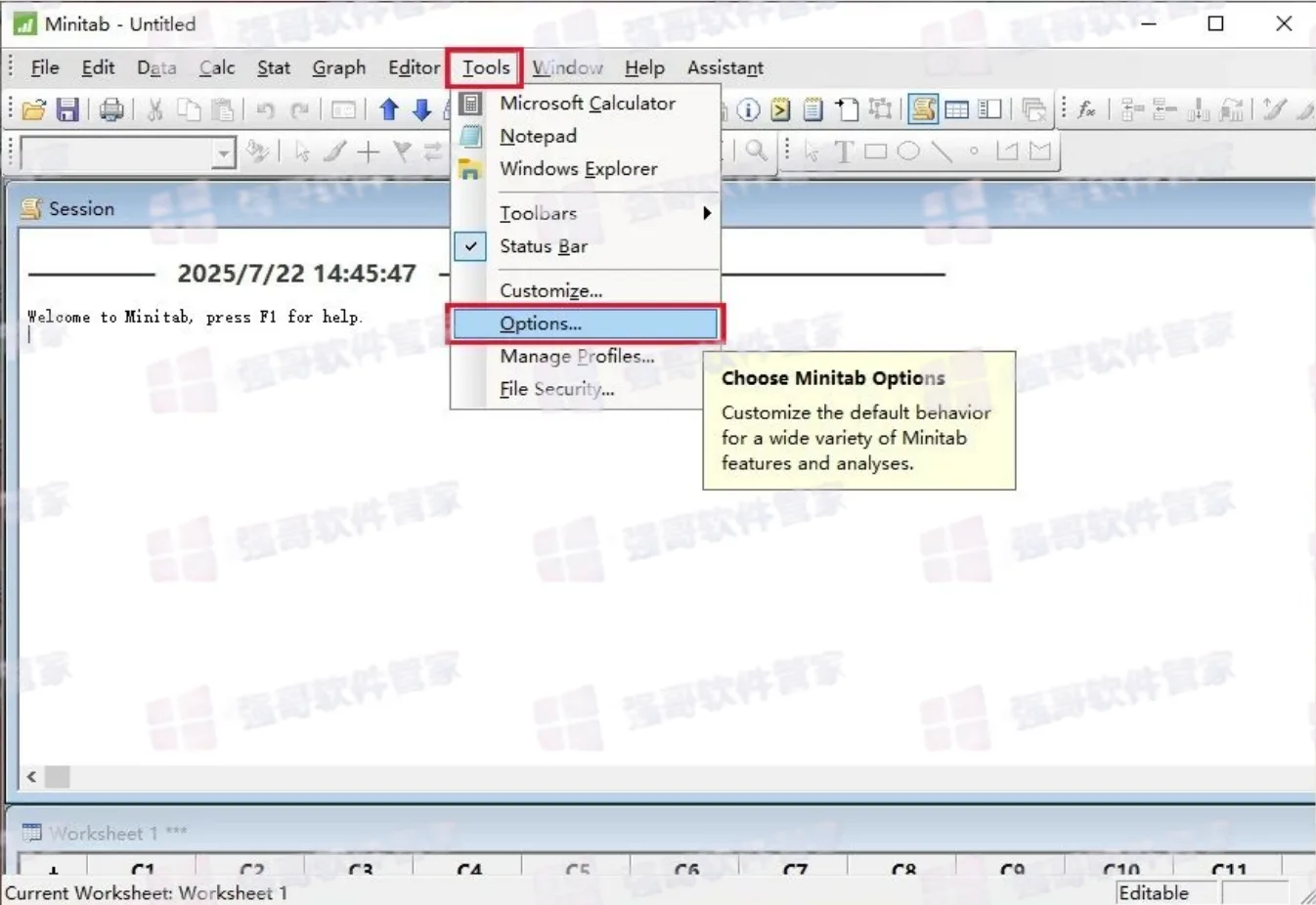Click the brush tool icon beside the crosshair
The width and height of the screenshot is (1316, 905).
coord(334,151)
